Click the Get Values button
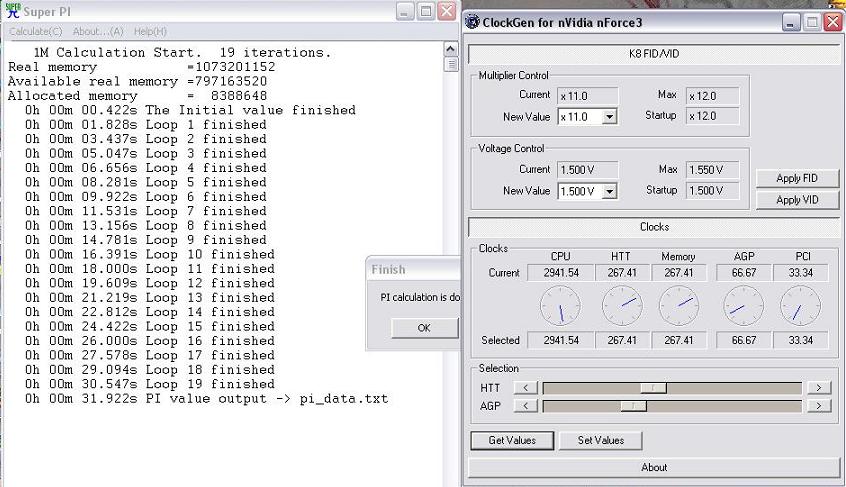846x487 pixels. point(512,441)
